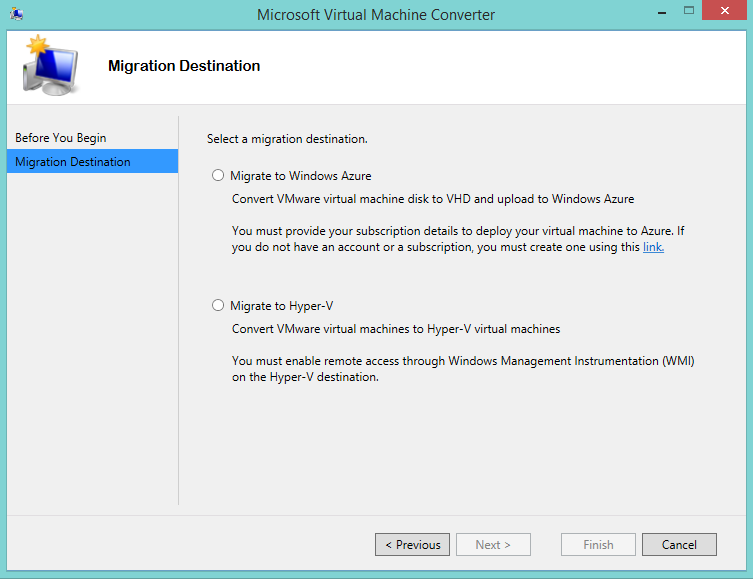The image size is (753, 579).
Task: Select Migration Destination step in sidebar
Action: 92,161
